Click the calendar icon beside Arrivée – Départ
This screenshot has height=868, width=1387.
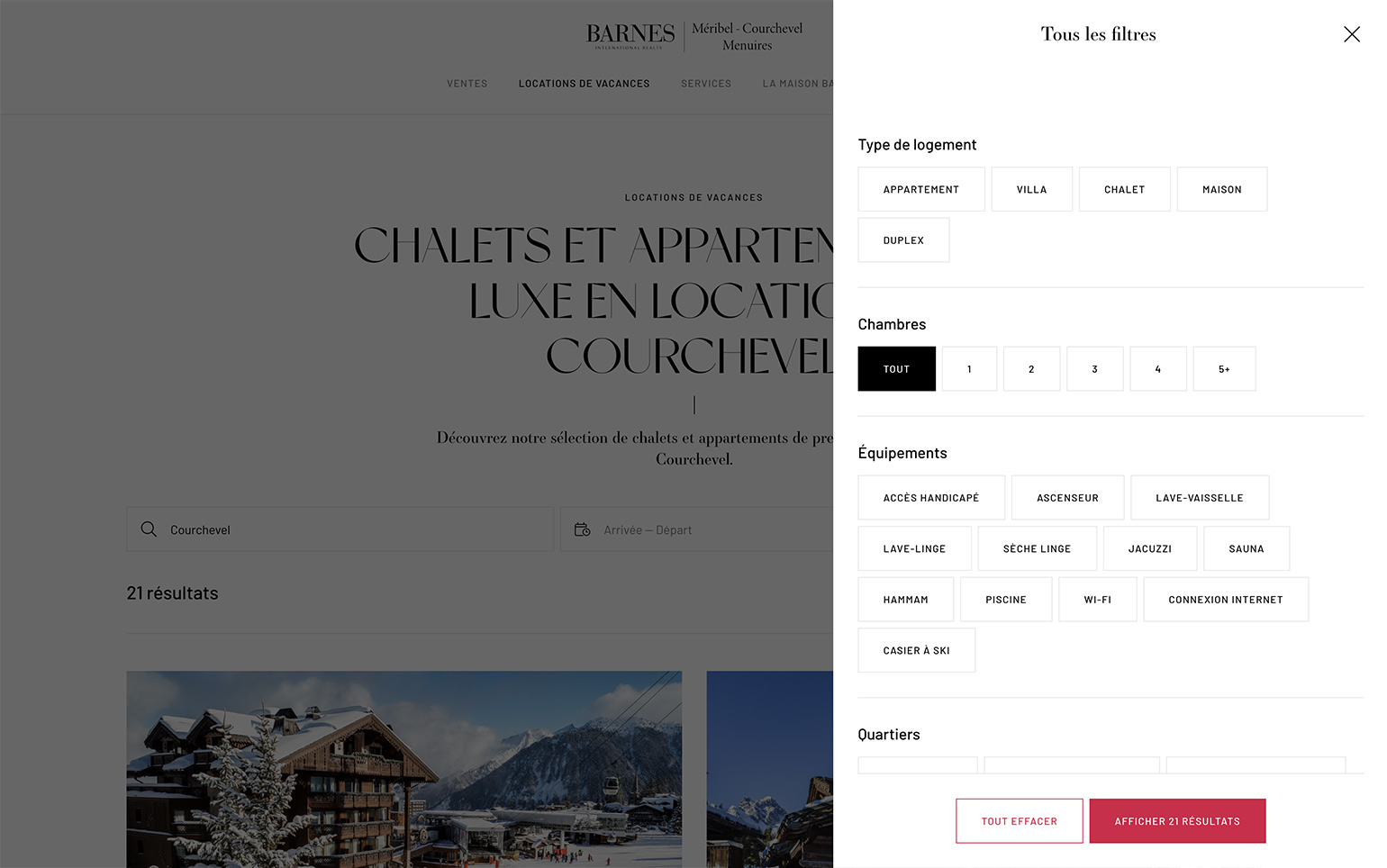pyautogui.click(x=582, y=529)
